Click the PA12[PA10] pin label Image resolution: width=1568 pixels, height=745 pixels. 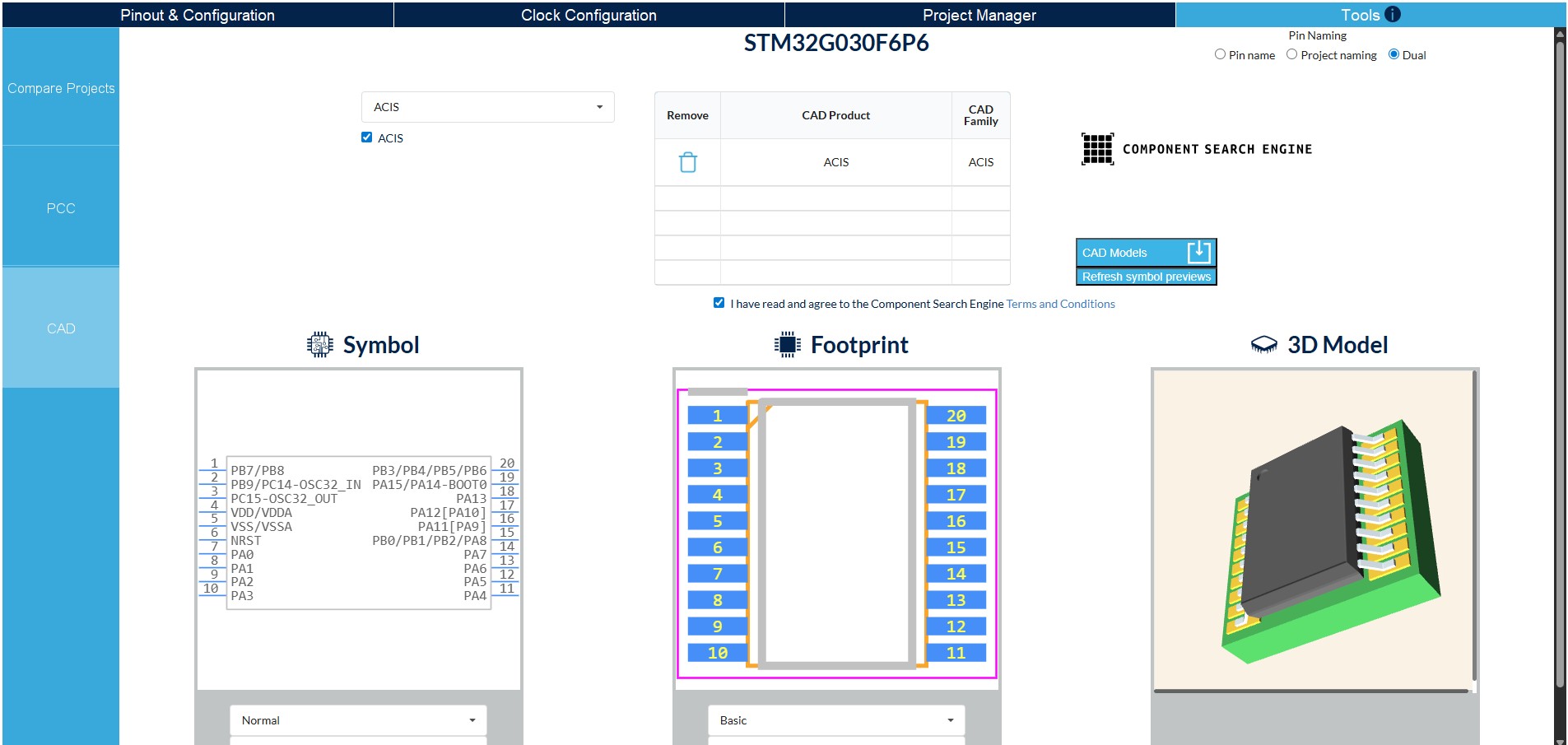pos(449,513)
